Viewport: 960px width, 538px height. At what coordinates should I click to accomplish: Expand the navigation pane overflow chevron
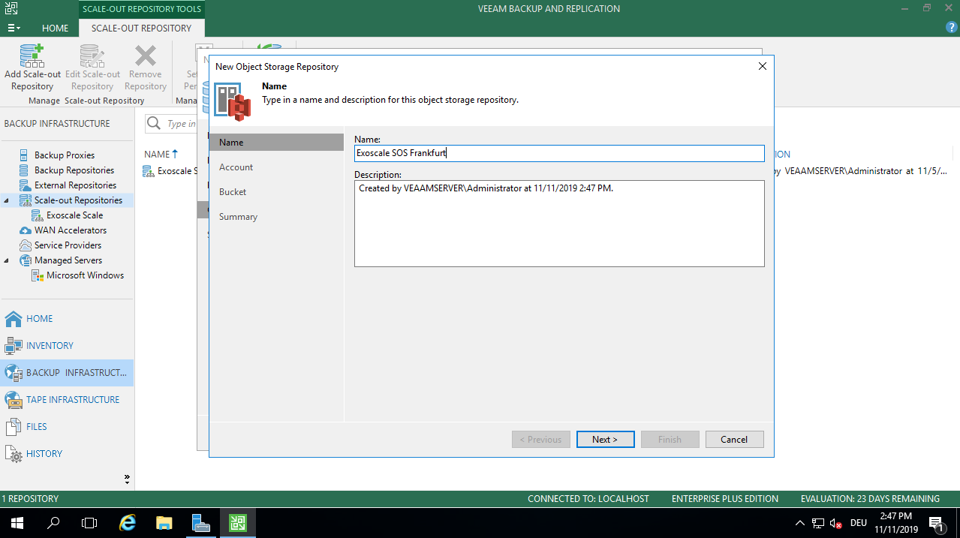point(127,479)
